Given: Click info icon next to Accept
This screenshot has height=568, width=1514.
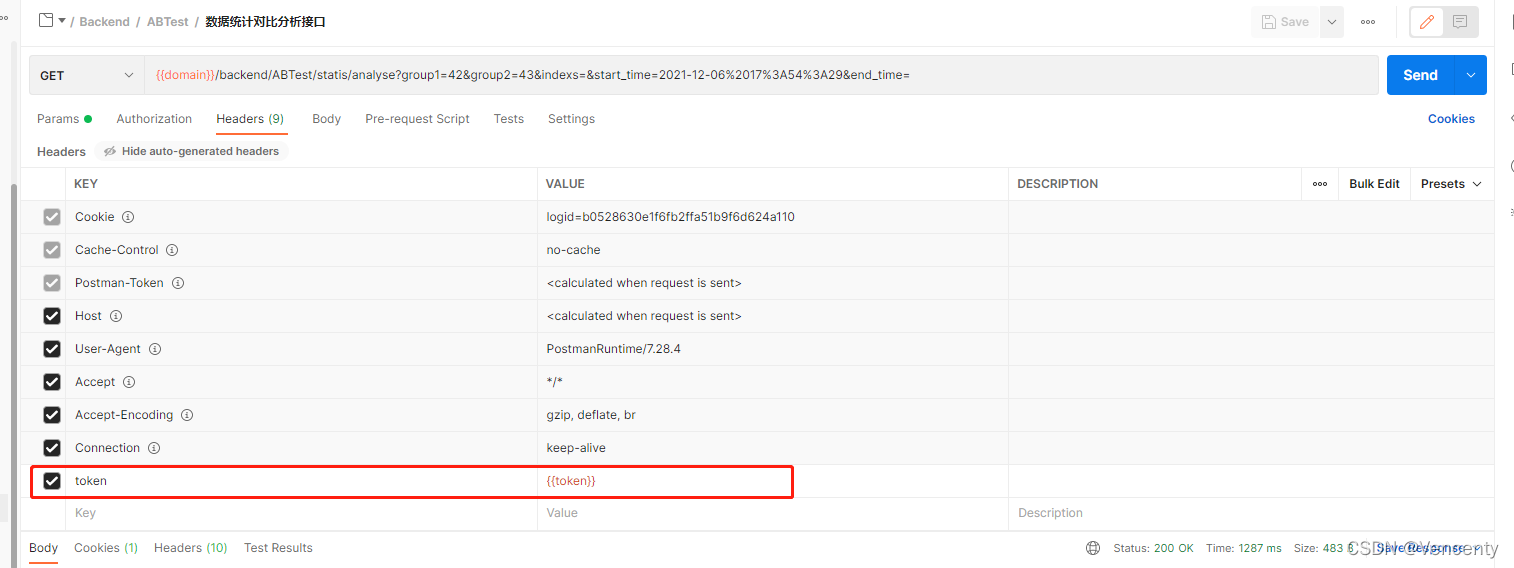Looking at the screenshot, I should (129, 382).
